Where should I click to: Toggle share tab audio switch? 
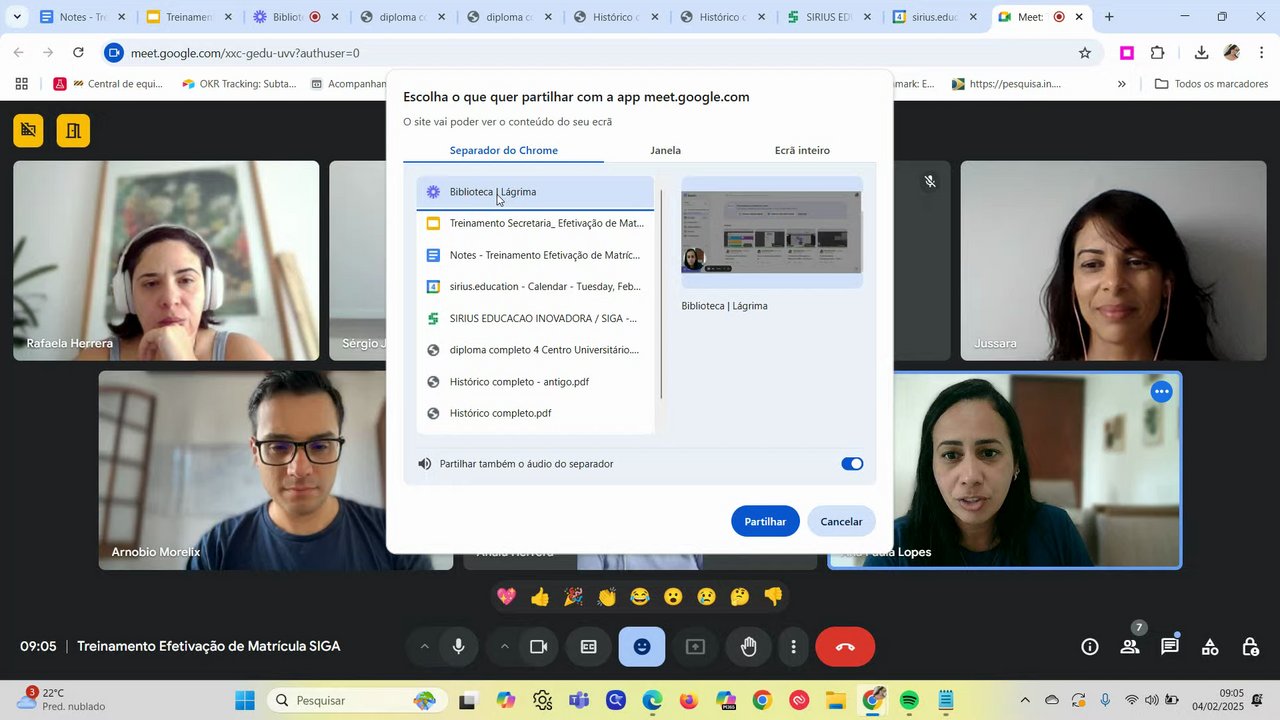click(x=852, y=464)
